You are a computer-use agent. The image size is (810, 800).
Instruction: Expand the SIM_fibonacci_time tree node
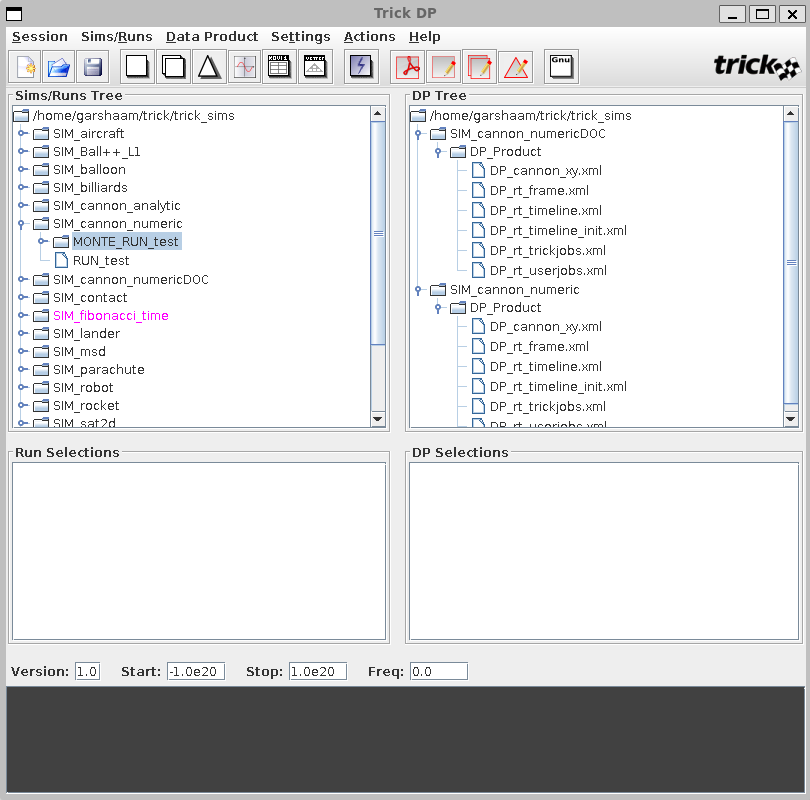click(x=22, y=315)
